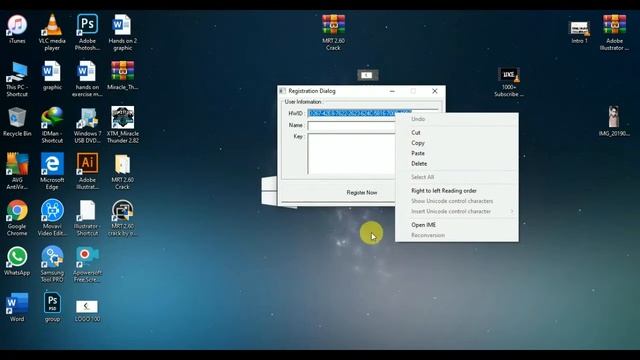Select Windows 7 USB DVD tool icon

click(87, 118)
